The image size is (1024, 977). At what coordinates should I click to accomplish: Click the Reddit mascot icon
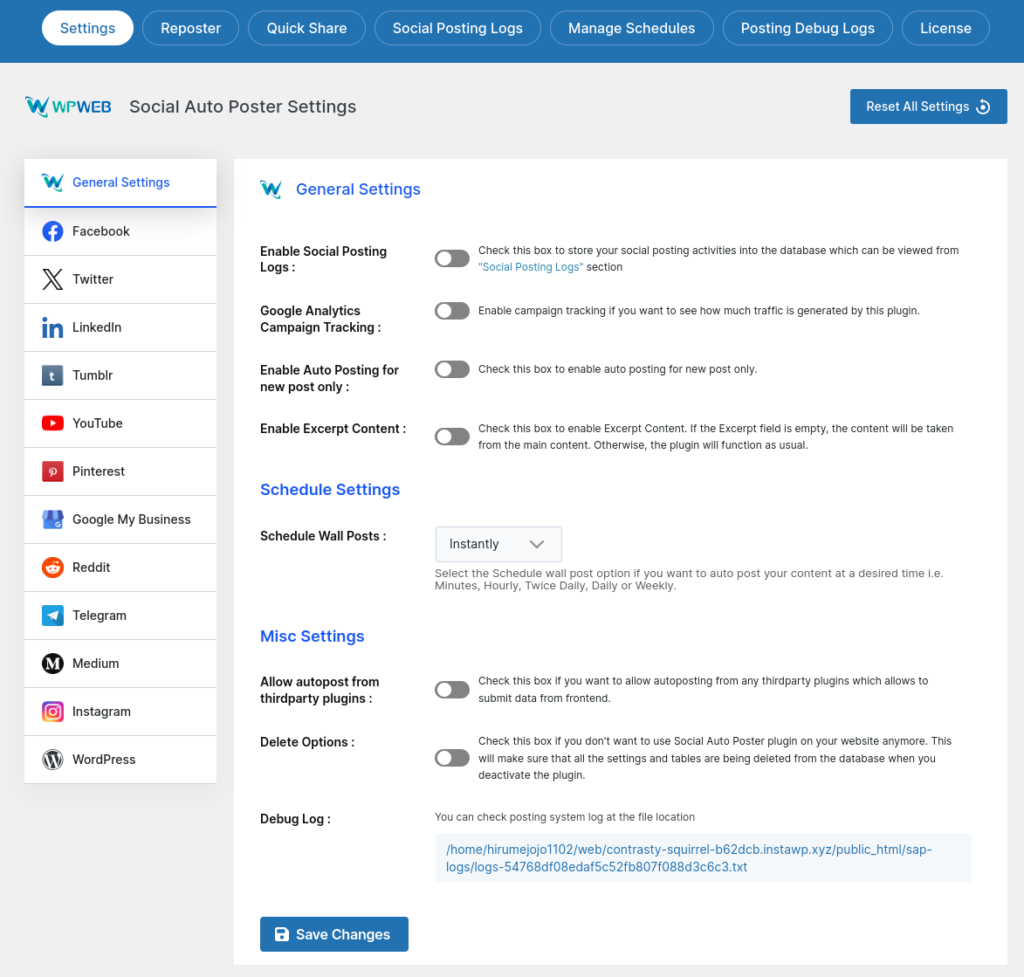pyautogui.click(x=53, y=568)
